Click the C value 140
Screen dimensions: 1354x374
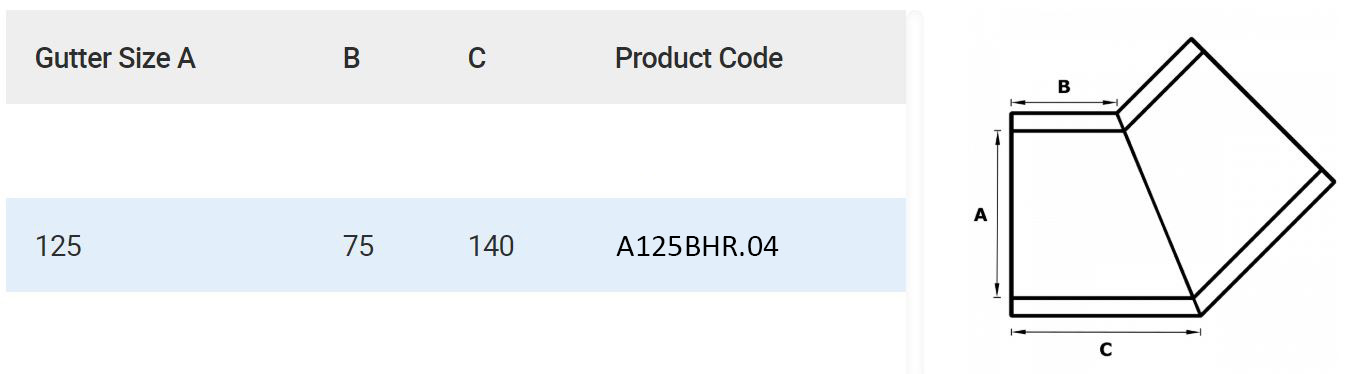tap(491, 246)
